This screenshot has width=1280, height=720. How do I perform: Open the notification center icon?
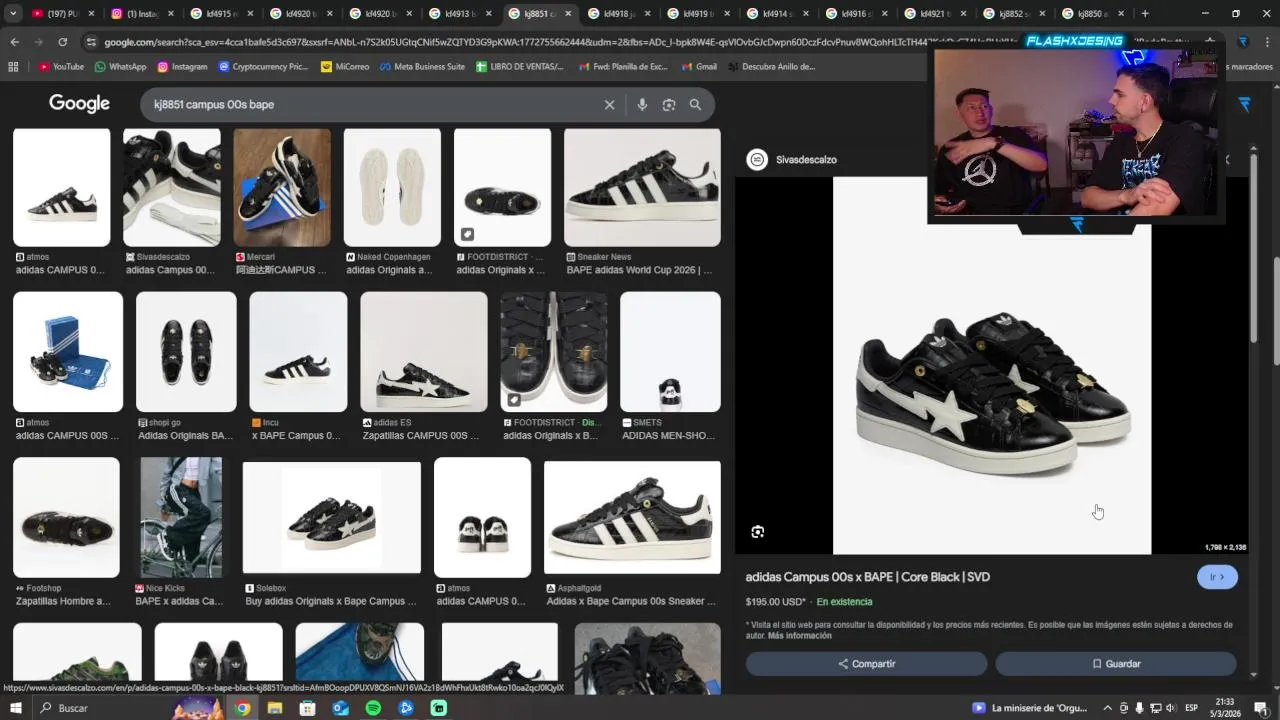1262,708
